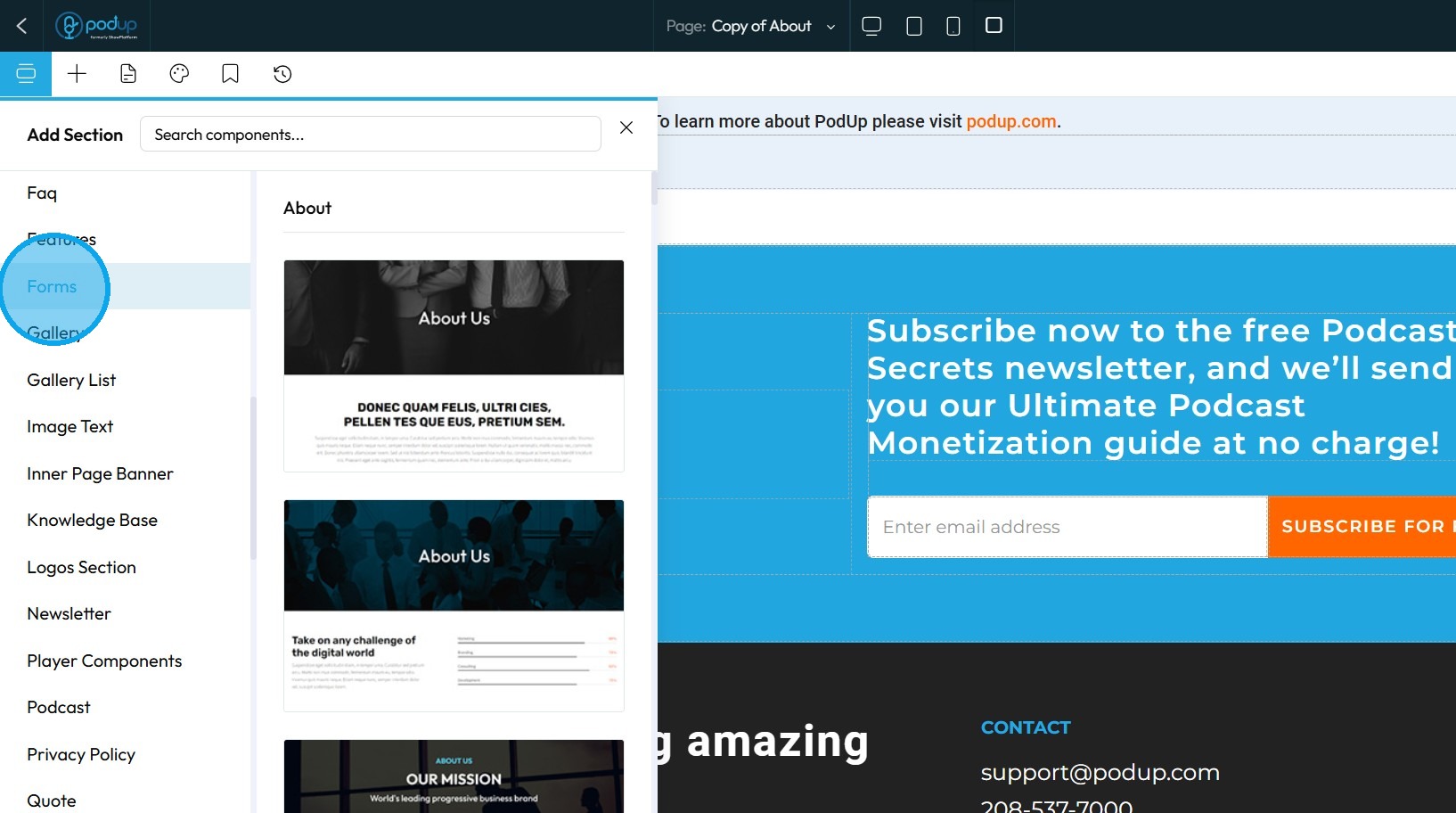Image resolution: width=1456 pixels, height=813 pixels.
Task: Click the plus add element icon
Action: coord(78,74)
